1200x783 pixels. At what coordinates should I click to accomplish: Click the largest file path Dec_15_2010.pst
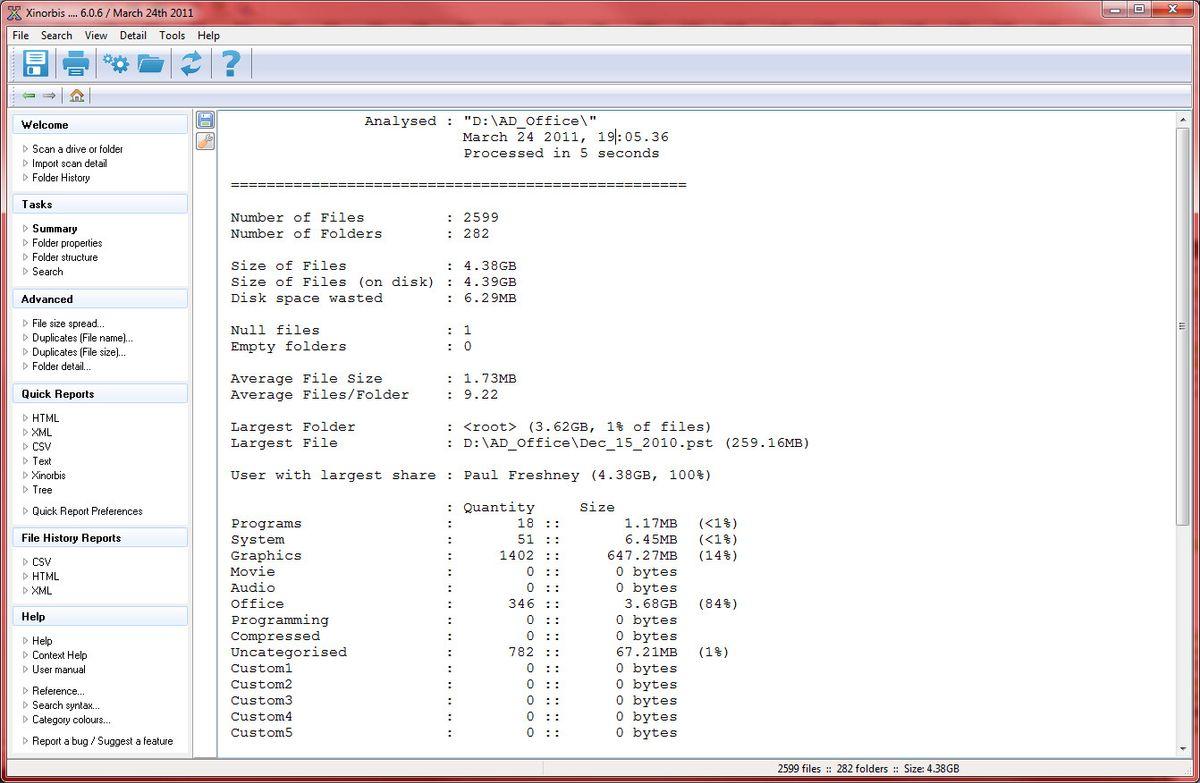point(590,443)
